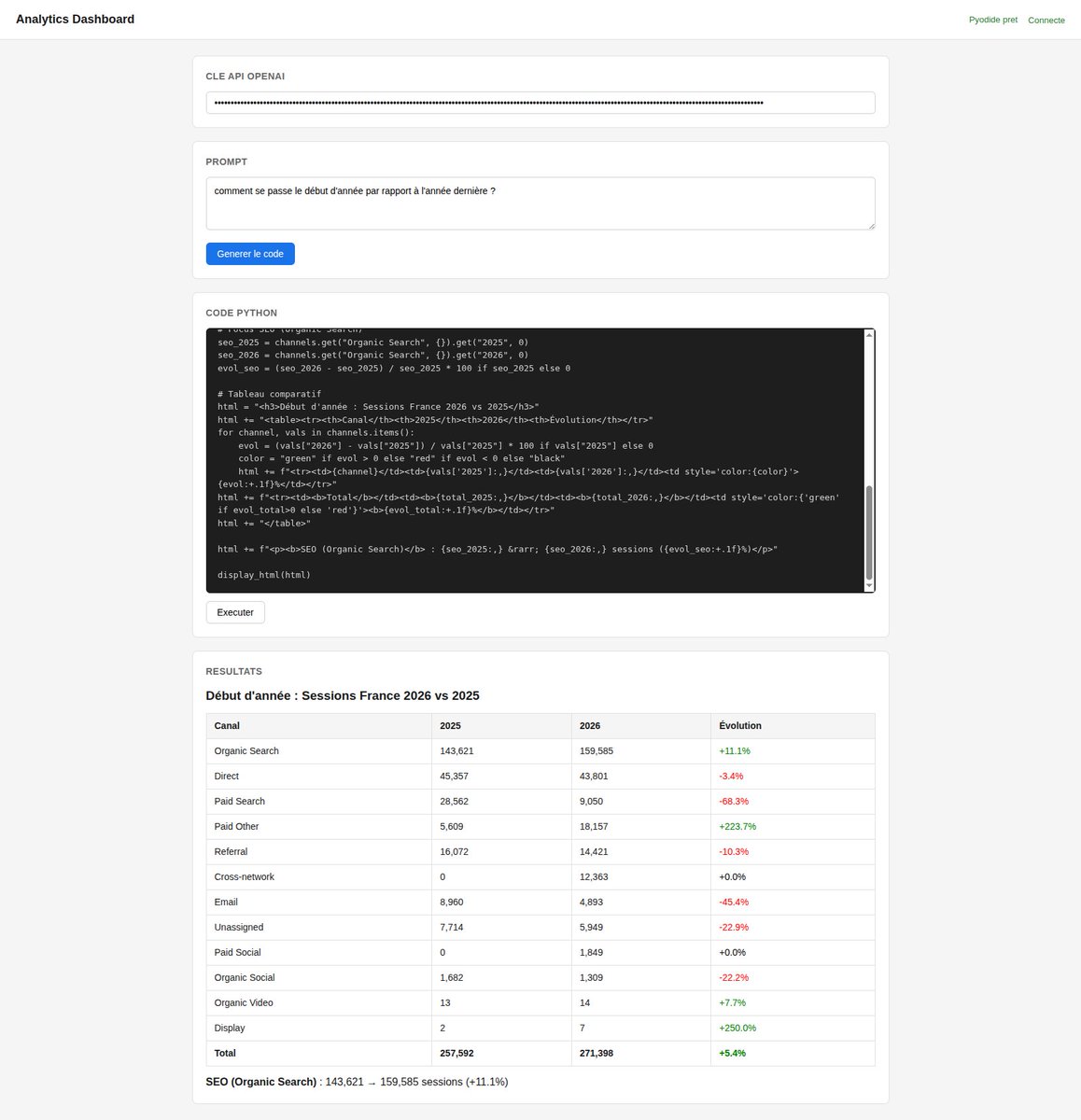Select the Paid Other row label
This screenshot has height=1120, width=1081.
(x=236, y=826)
